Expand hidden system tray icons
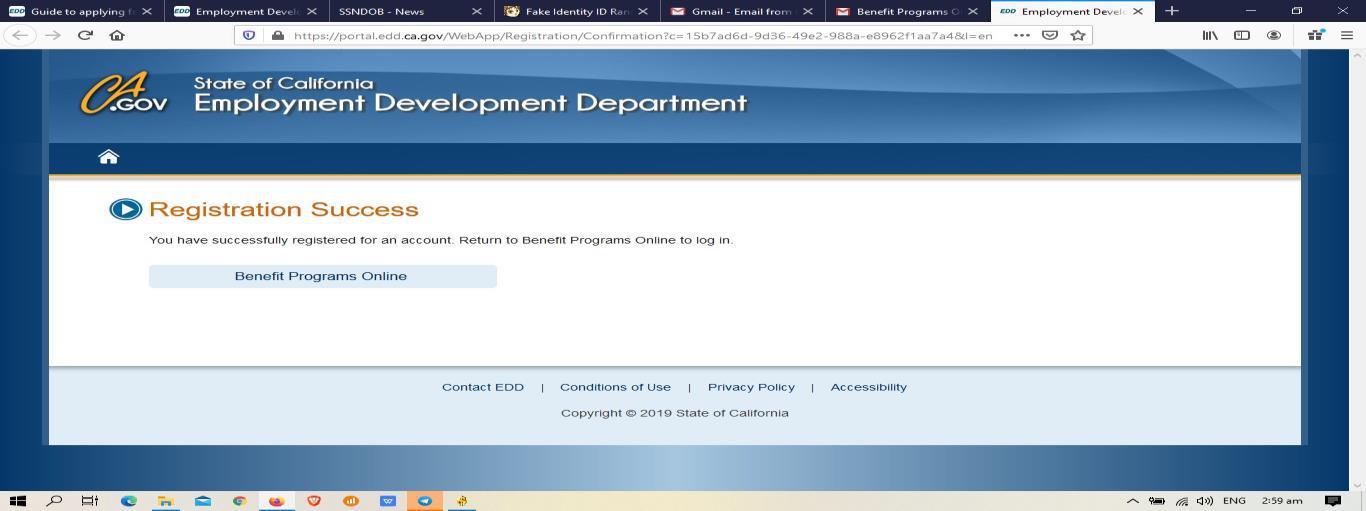The width and height of the screenshot is (1366, 511). pyautogui.click(x=1132, y=501)
